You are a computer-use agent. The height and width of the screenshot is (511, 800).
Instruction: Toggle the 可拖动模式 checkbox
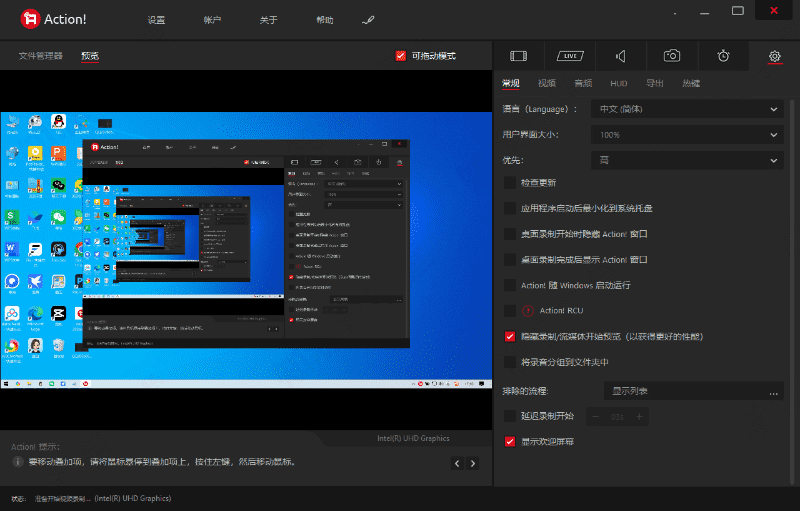tap(401, 56)
